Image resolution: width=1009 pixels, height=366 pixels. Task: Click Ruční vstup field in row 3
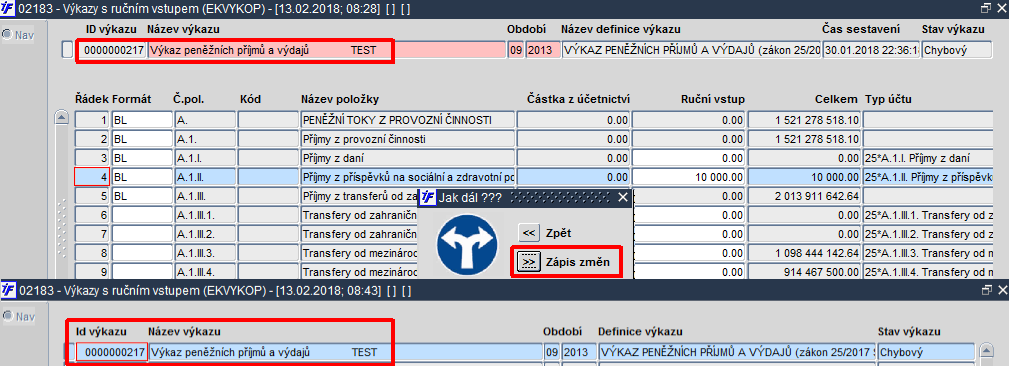coord(689,158)
